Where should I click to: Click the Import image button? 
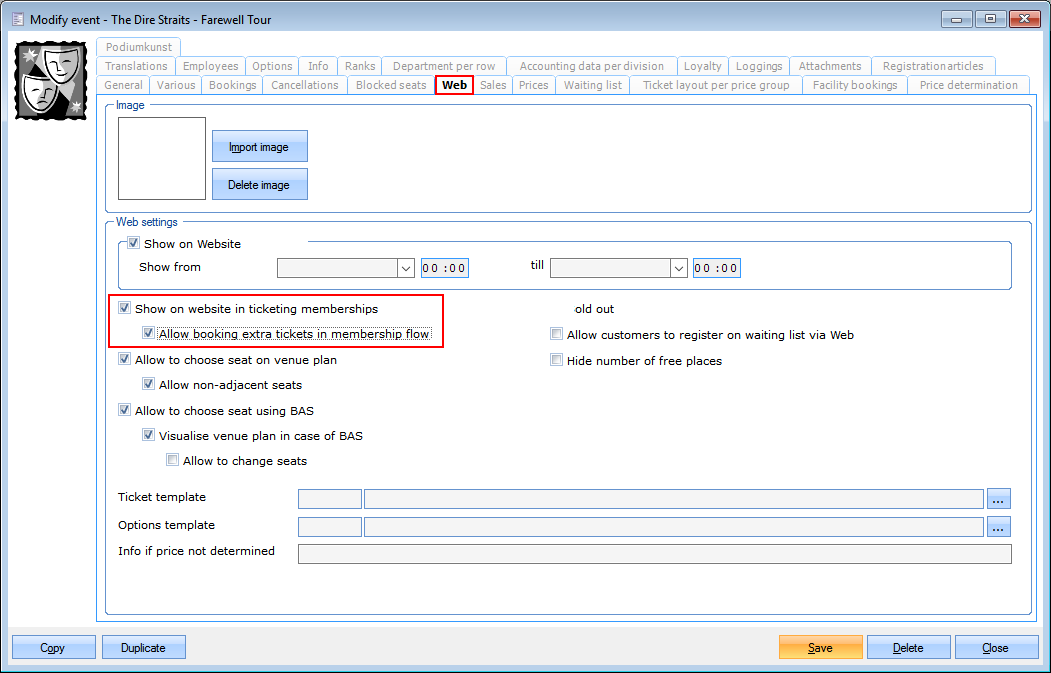259,147
